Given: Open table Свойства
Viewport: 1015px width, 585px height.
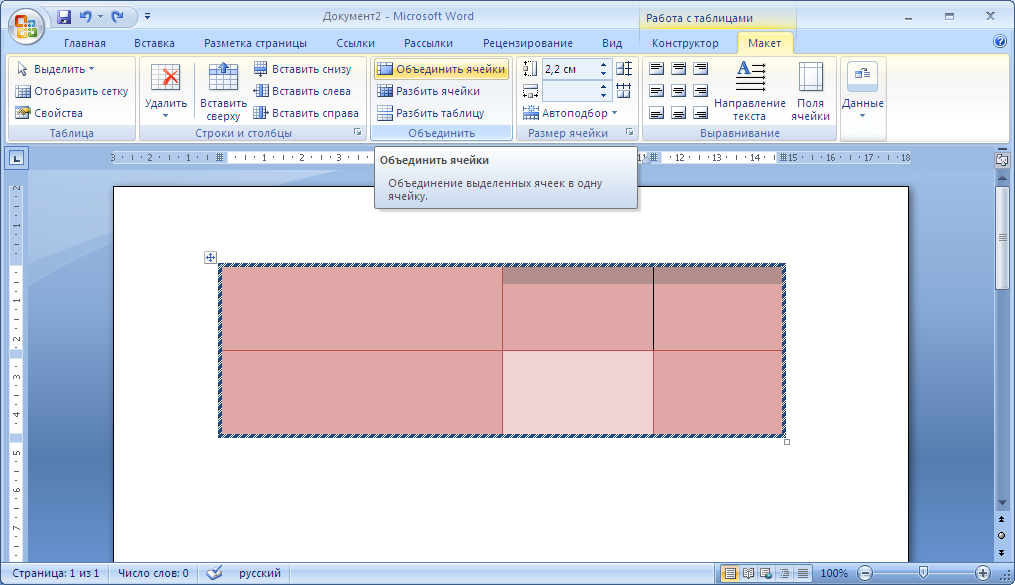Looking at the screenshot, I should [49, 113].
